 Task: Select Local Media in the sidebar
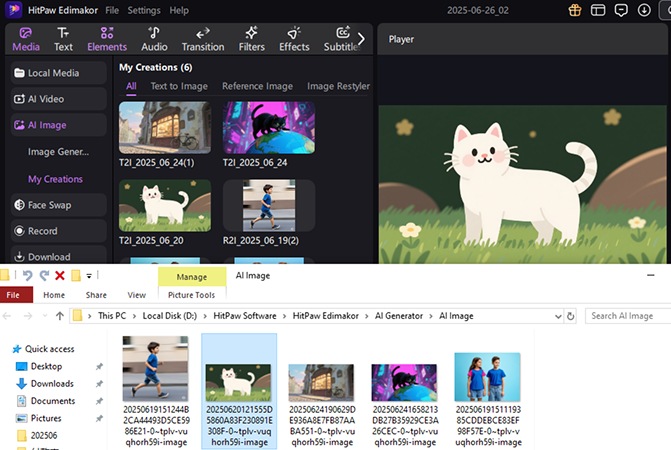[59, 73]
